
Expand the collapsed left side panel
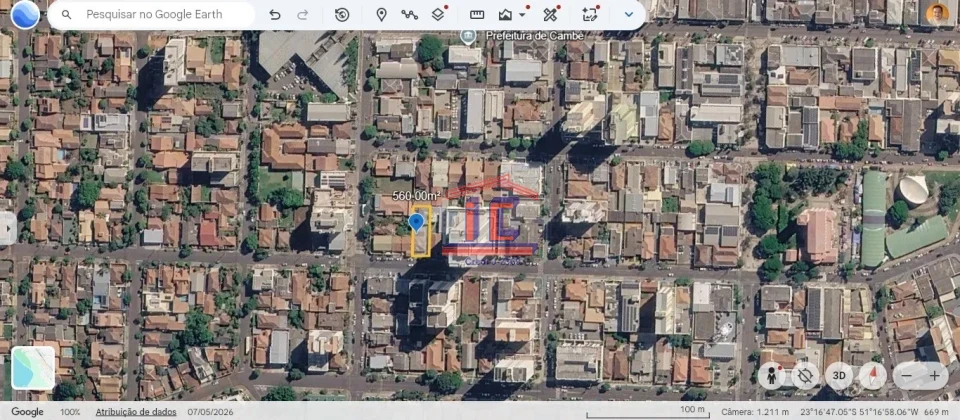[7, 228]
